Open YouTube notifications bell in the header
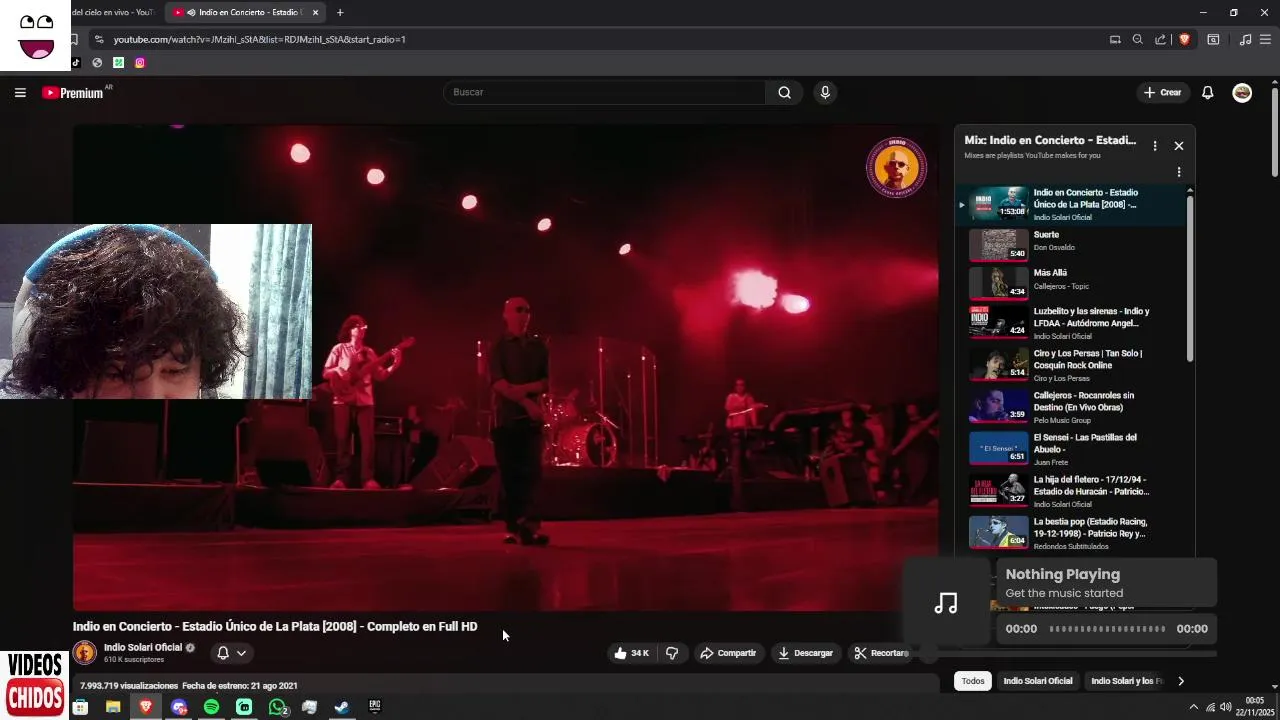The height and width of the screenshot is (720, 1280). tap(1207, 92)
